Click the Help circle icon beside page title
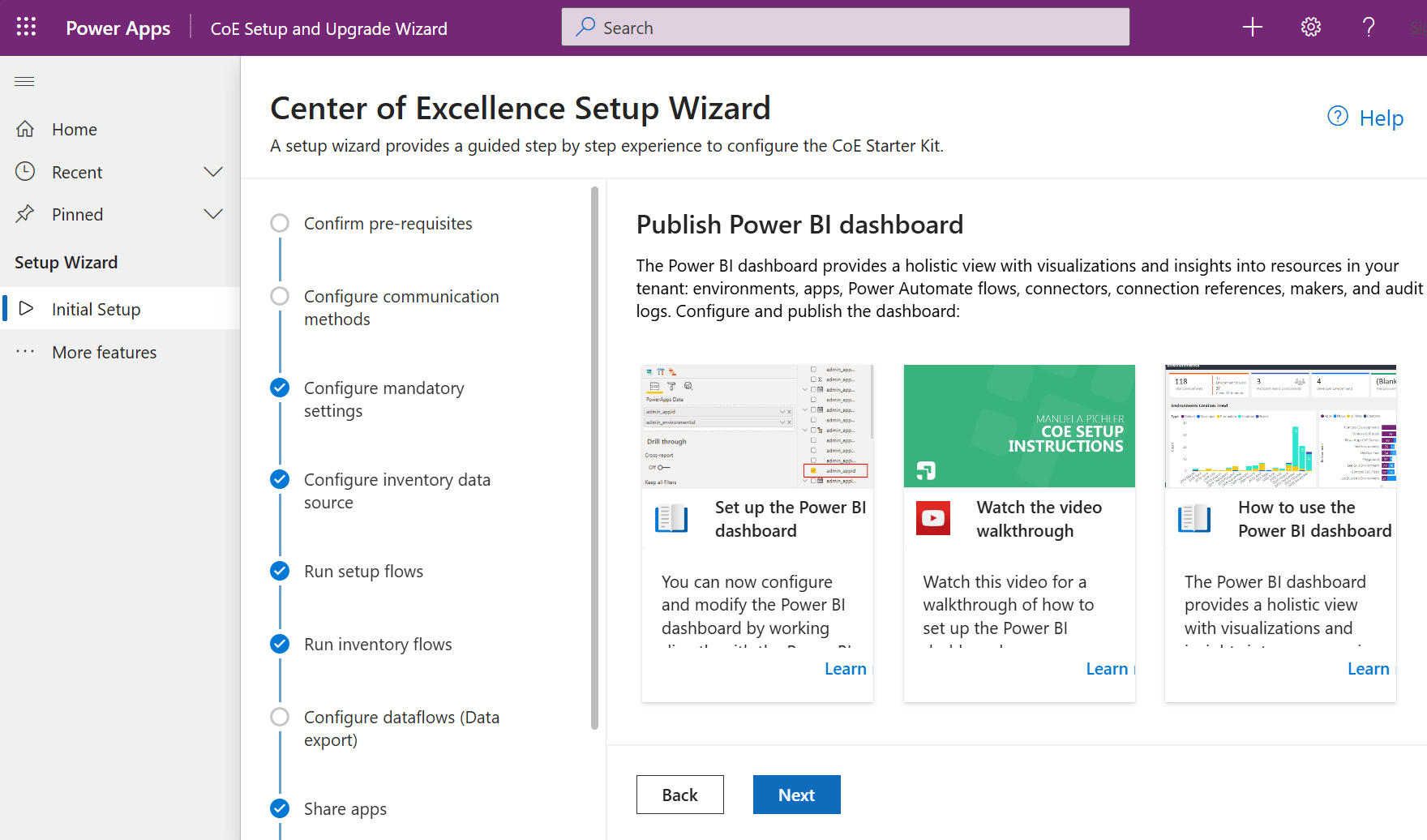The height and width of the screenshot is (840, 1427). pos(1338,117)
